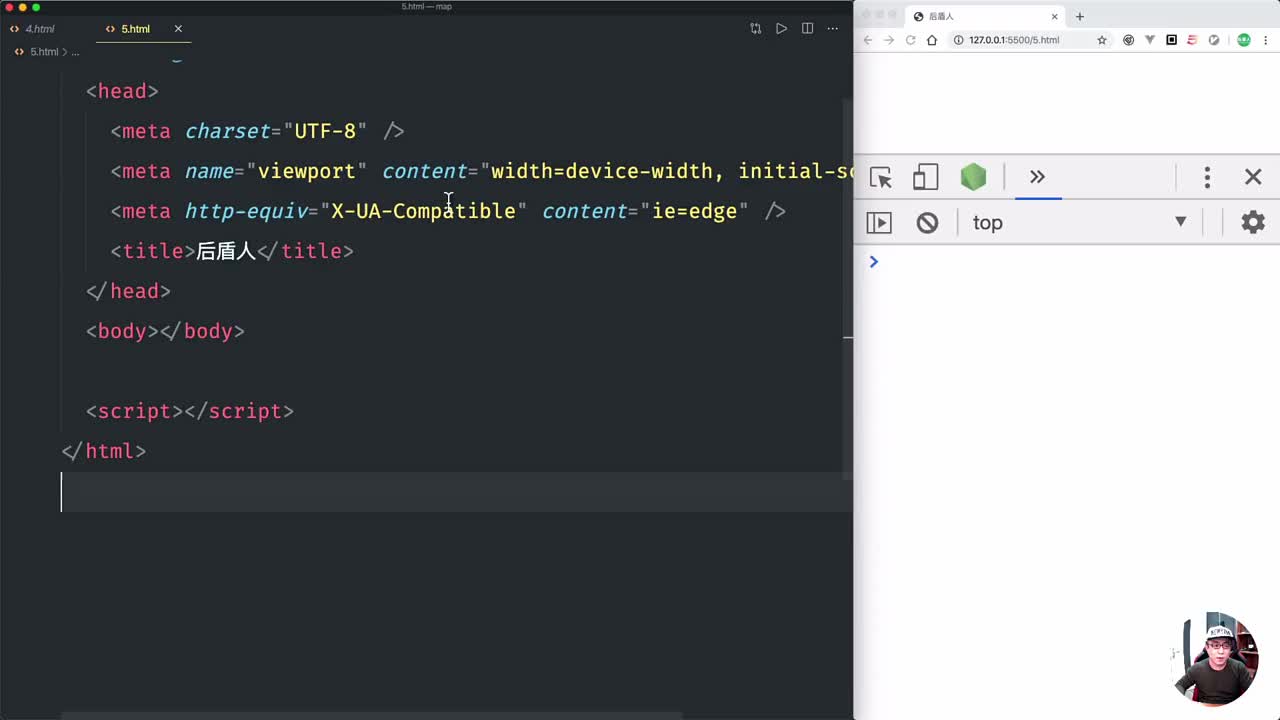Click the "X-UA-Compatible" attribute value
1280x720 pixels.
coord(423,211)
